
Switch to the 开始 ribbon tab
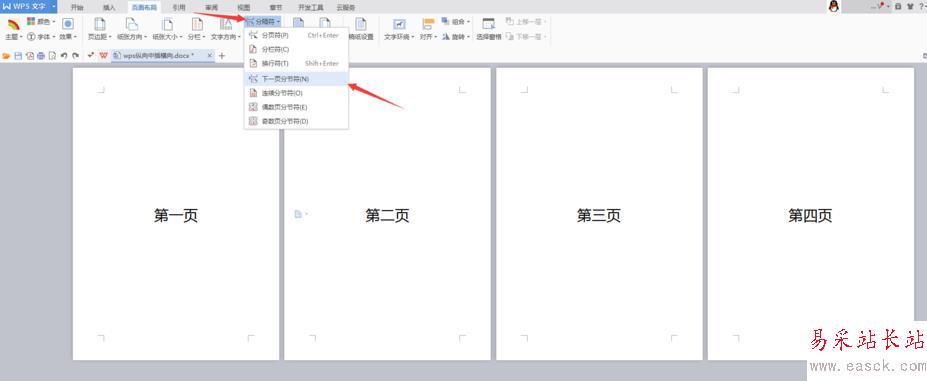click(x=77, y=7)
